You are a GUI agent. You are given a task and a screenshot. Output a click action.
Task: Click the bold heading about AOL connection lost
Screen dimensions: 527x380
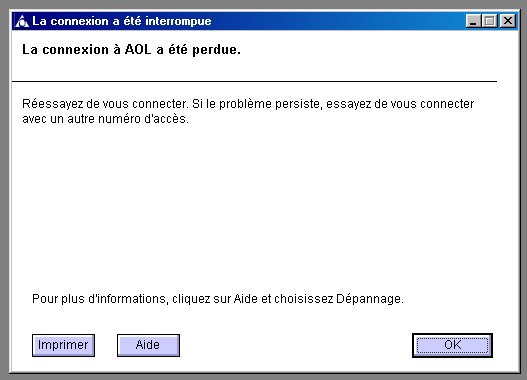tap(131, 50)
